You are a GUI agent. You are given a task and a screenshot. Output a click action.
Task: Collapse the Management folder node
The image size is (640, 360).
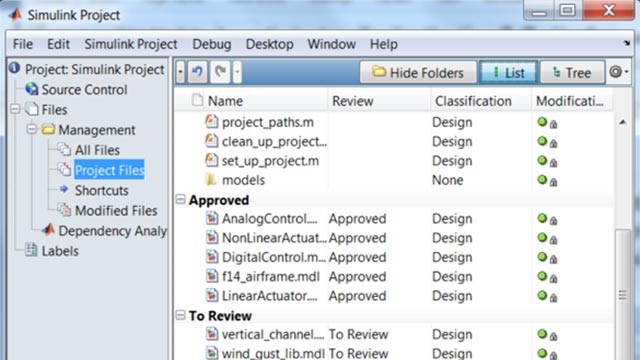coord(31,129)
